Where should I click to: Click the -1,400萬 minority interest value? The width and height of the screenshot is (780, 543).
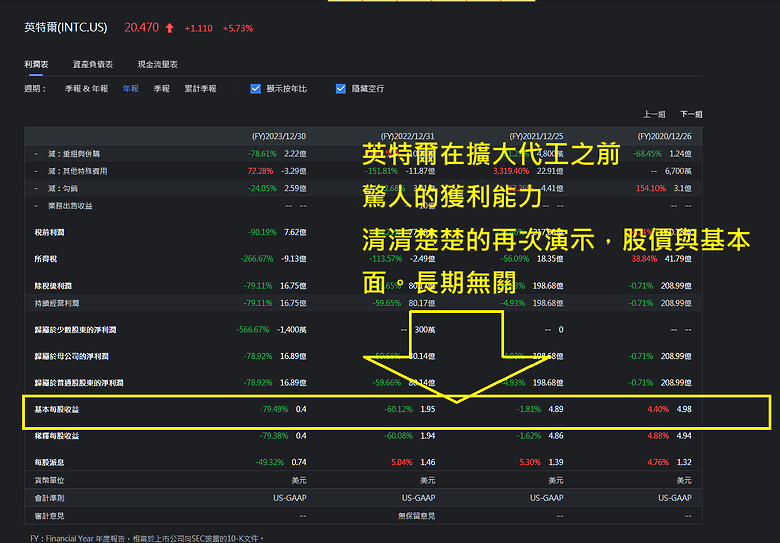point(292,330)
